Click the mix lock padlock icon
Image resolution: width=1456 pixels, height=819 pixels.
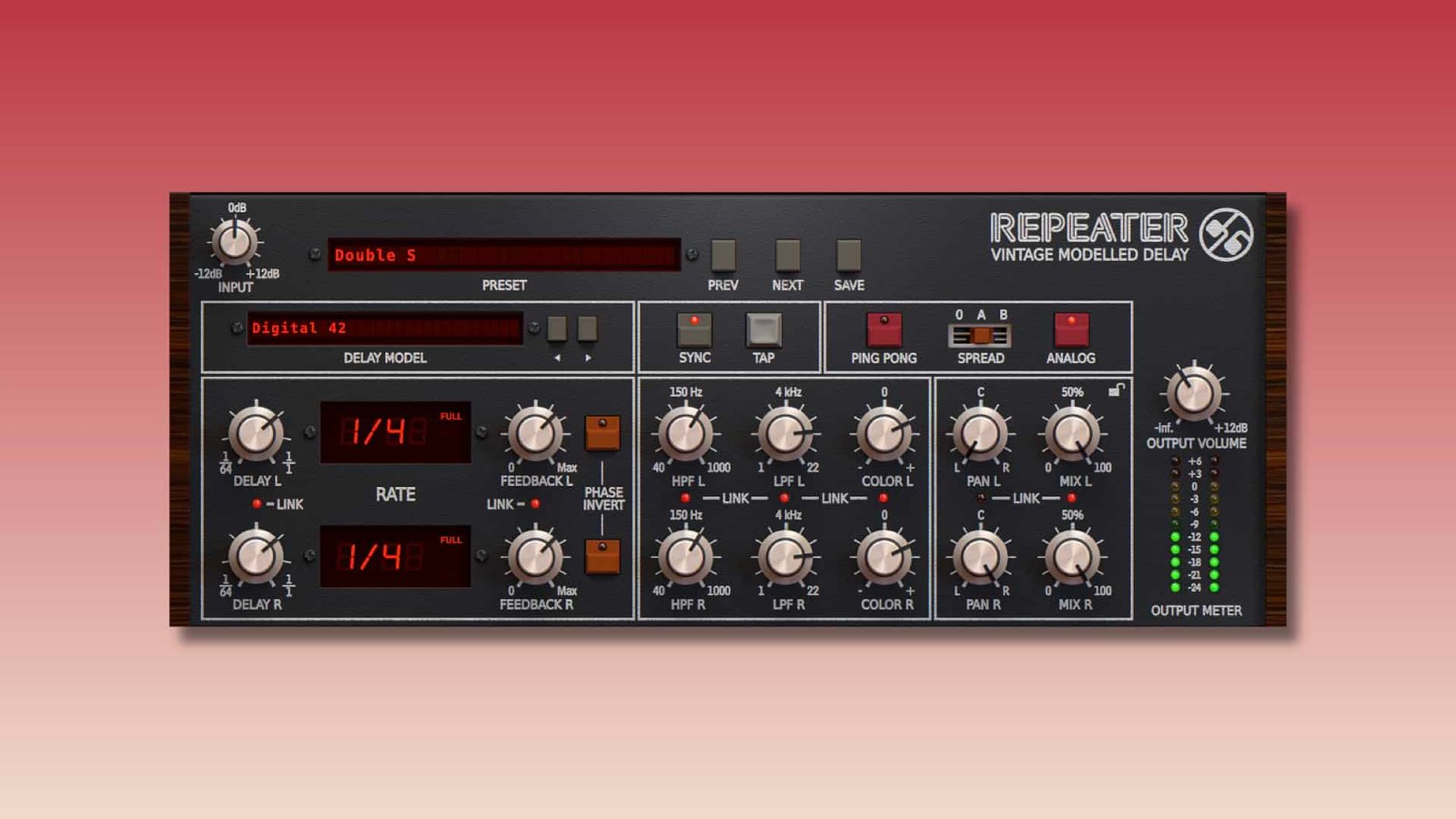(x=1117, y=390)
